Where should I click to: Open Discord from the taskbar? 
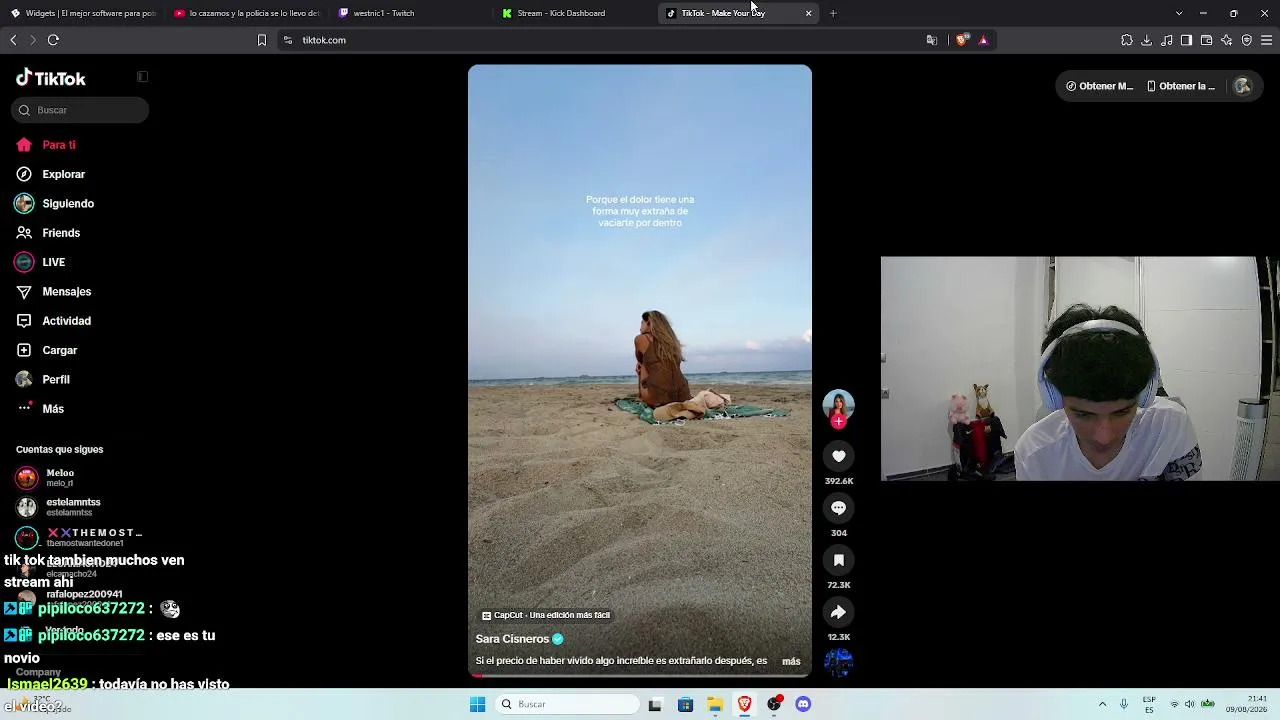pos(803,704)
